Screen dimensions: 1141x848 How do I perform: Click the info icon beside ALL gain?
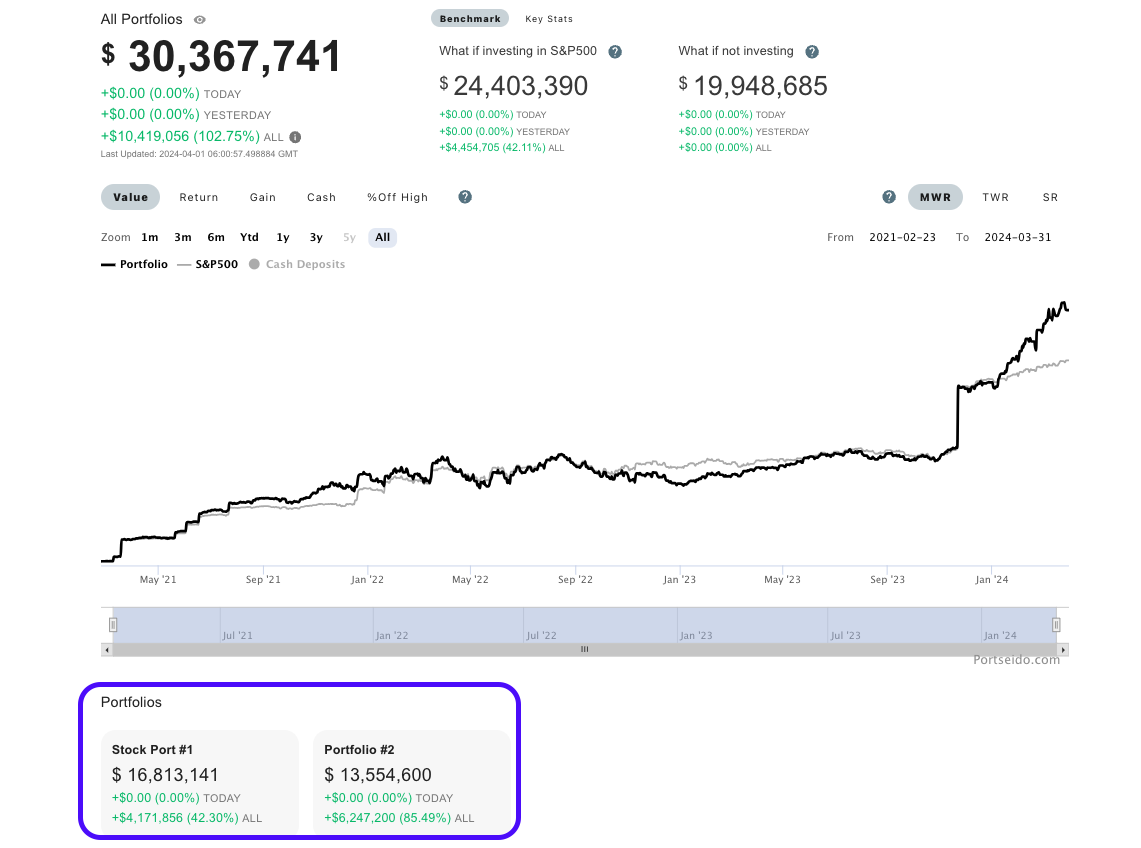click(295, 137)
